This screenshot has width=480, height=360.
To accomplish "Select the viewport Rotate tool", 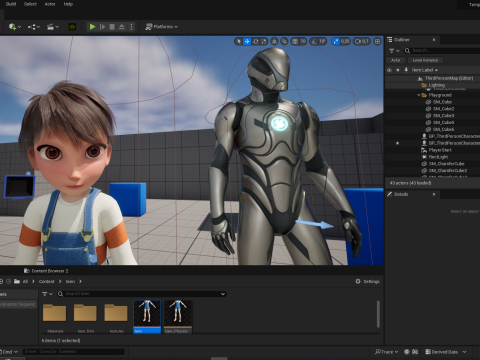I will pos(256,41).
